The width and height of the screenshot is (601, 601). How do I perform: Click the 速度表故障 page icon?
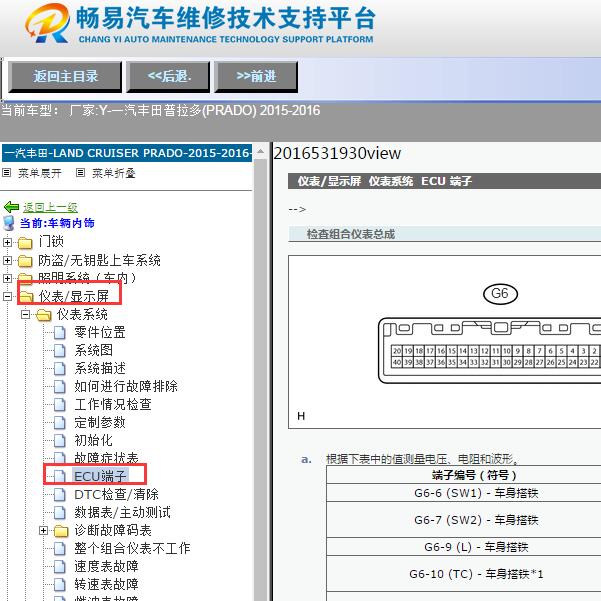(x=59, y=567)
